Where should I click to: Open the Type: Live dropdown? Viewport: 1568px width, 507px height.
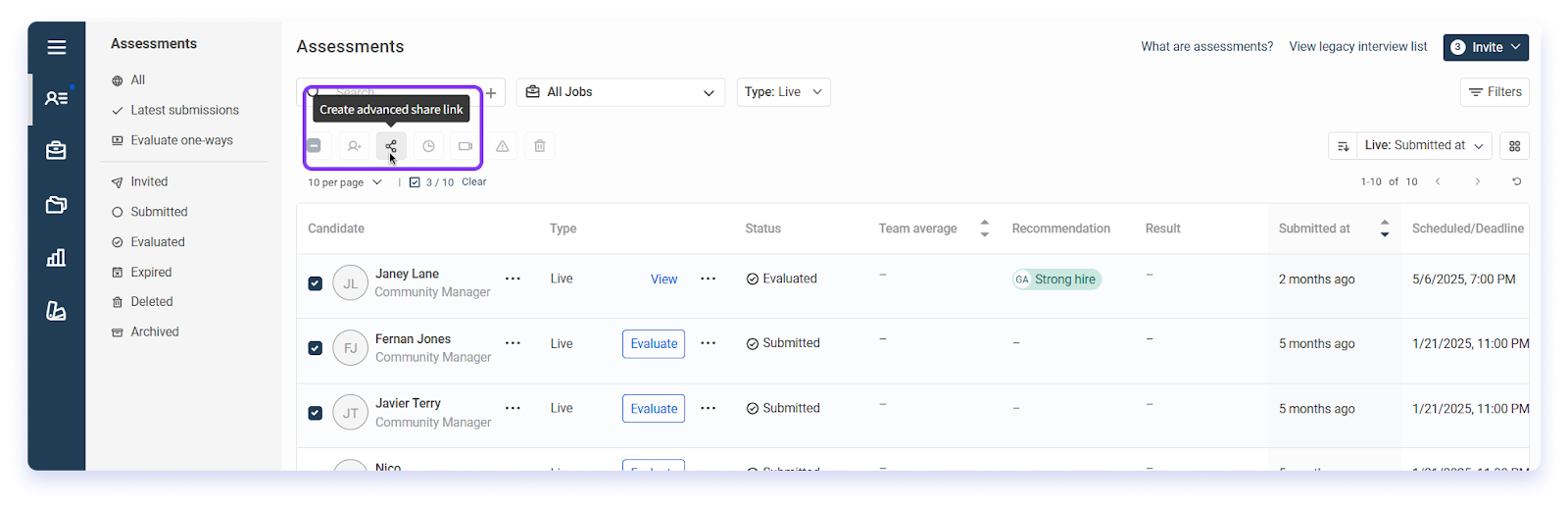(783, 92)
